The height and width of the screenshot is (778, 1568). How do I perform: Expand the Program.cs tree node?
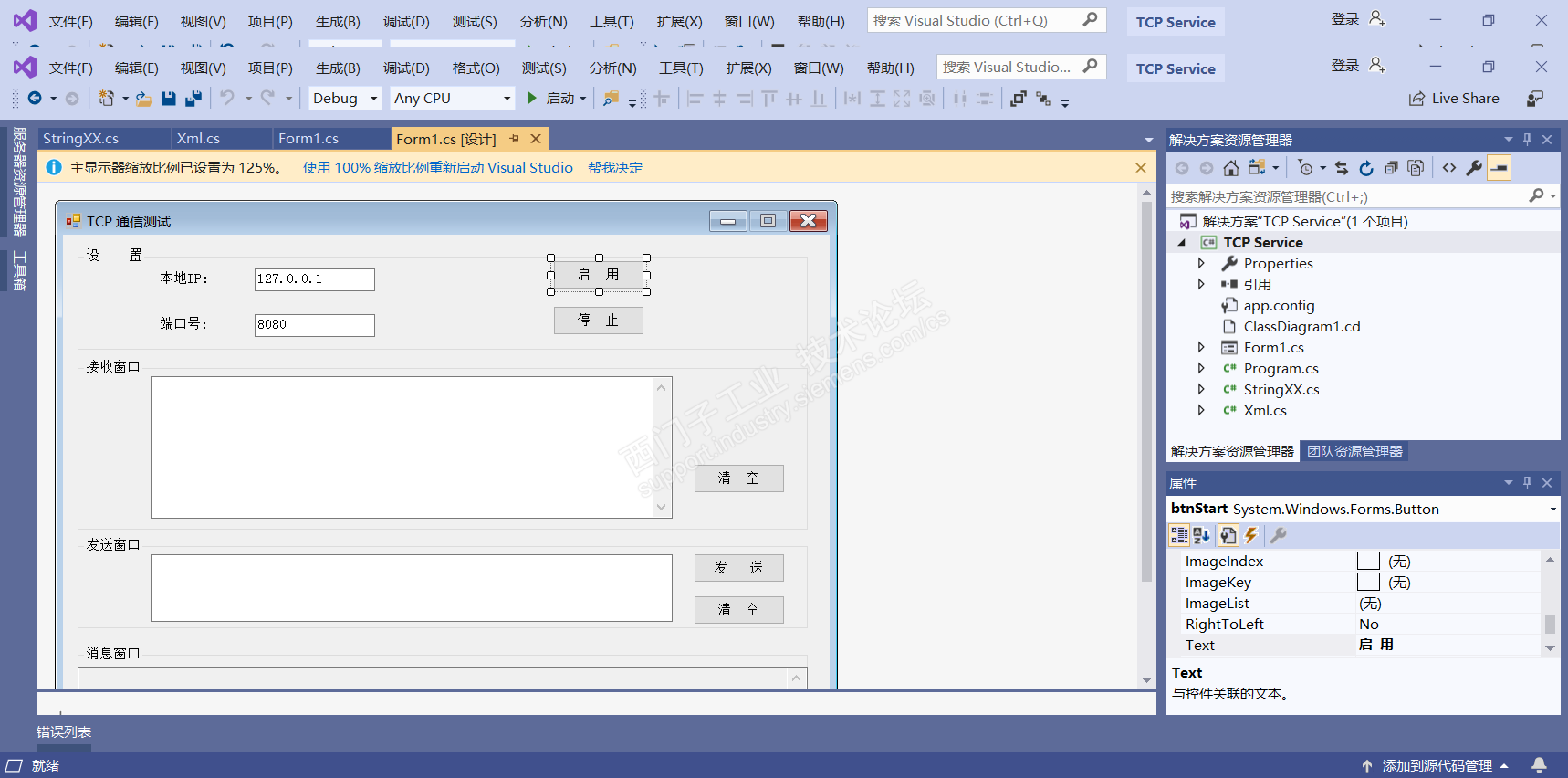1201,369
